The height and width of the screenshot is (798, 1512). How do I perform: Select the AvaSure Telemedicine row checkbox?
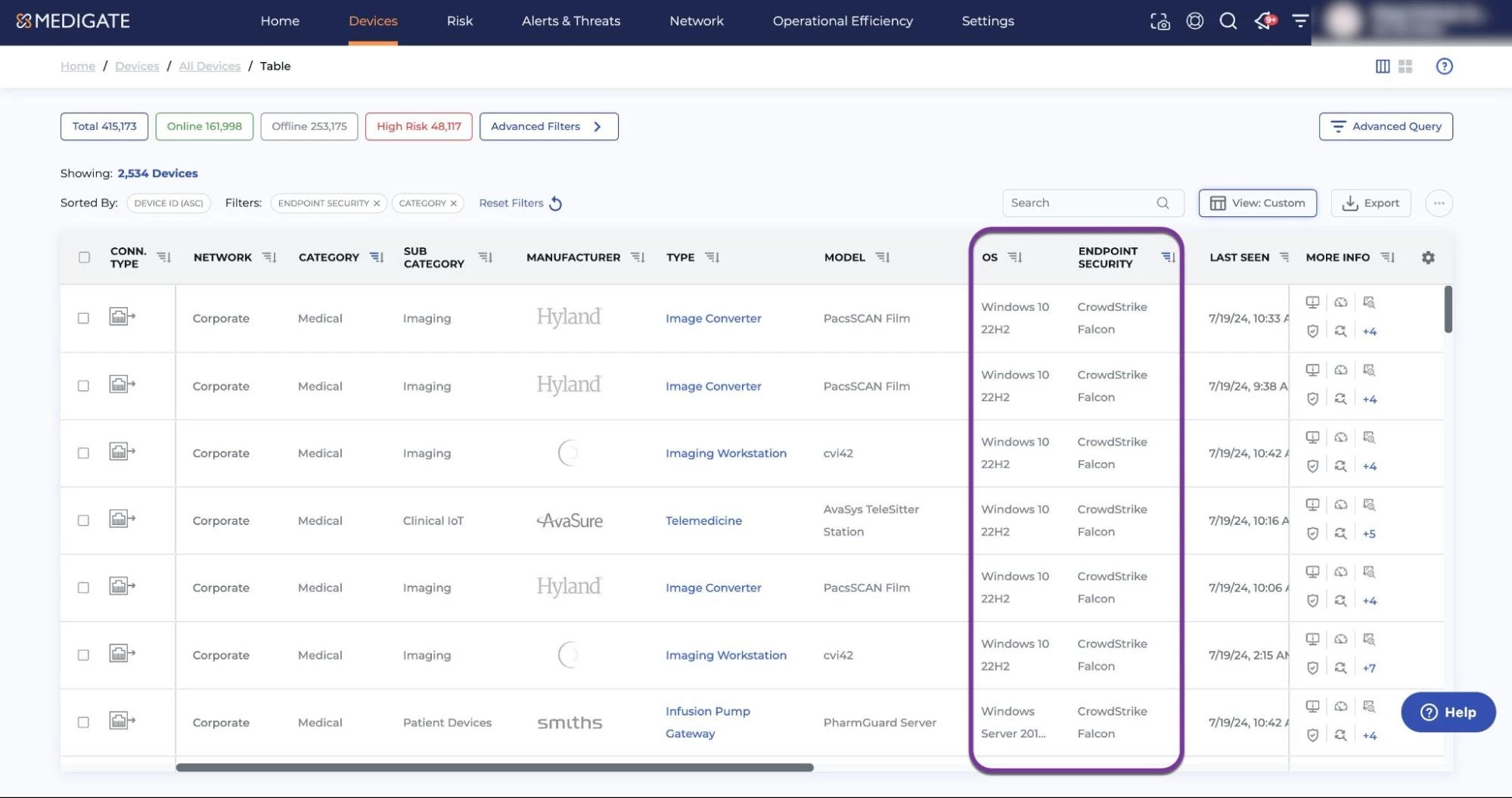coord(83,520)
